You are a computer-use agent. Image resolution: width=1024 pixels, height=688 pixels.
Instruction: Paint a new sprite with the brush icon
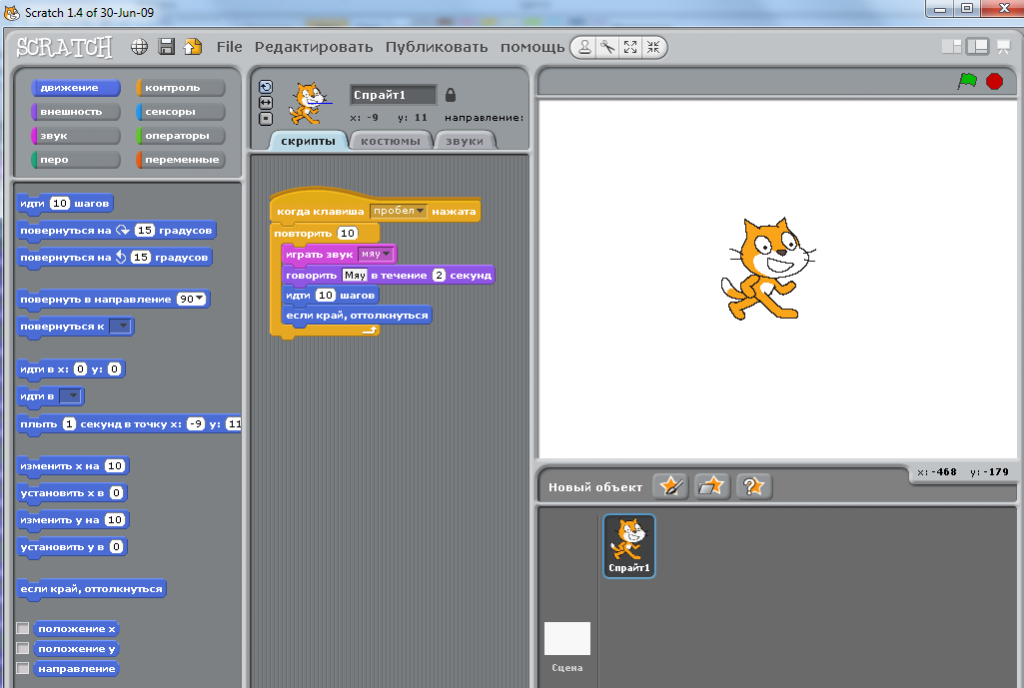pos(671,487)
